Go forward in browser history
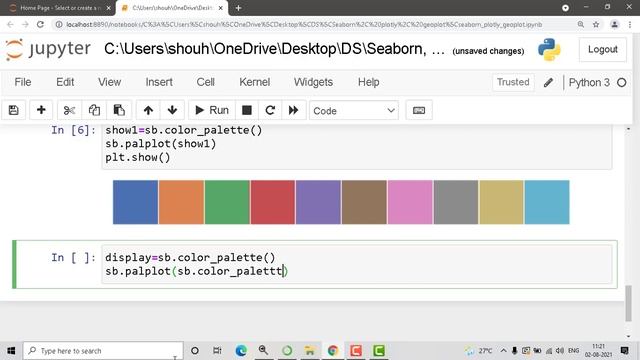Viewport: 640px width, 360px height. click(x=25, y=24)
